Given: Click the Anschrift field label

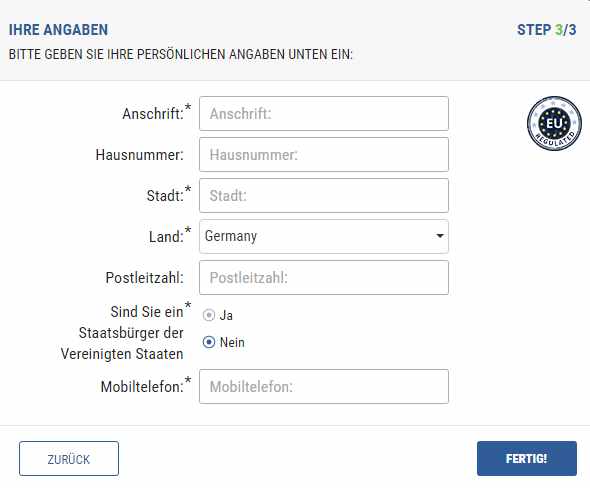Looking at the screenshot, I should tap(153, 113).
